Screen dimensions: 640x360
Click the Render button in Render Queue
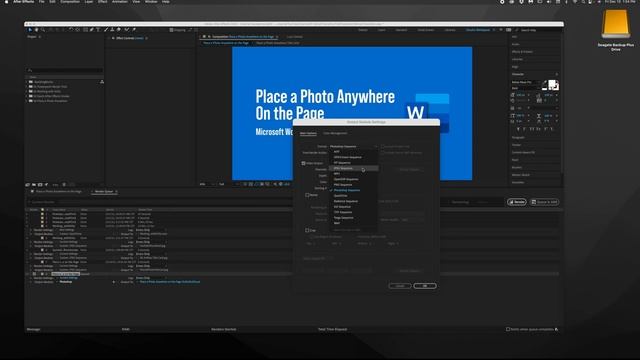pos(517,202)
